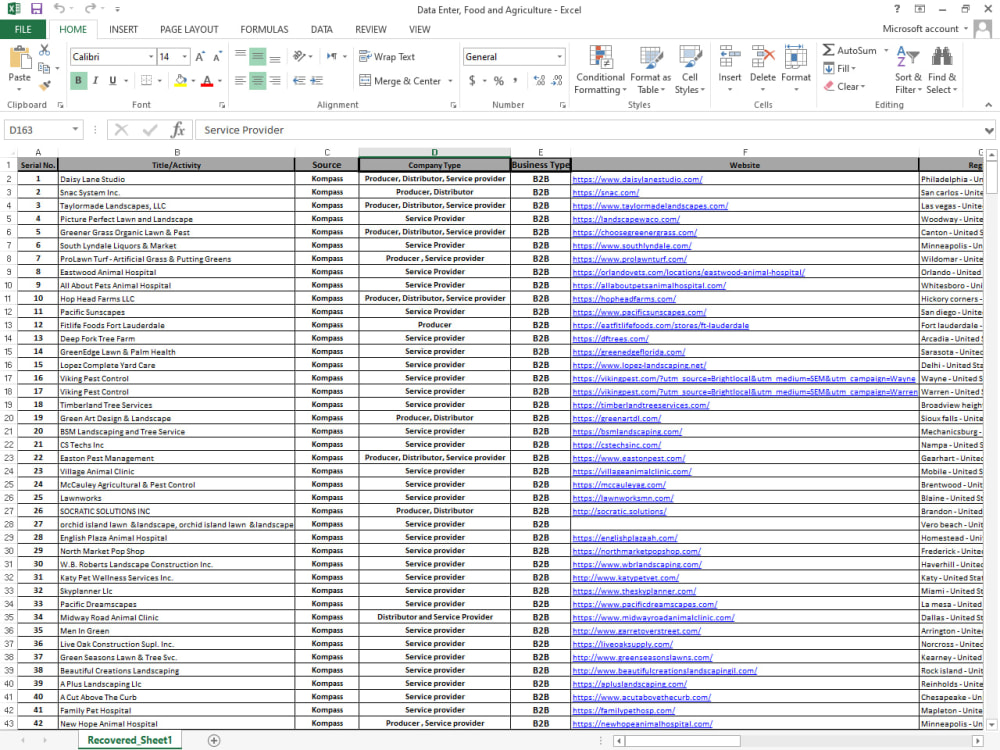The height and width of the screenshot is (750, 1000).
Task: Apply the yellow Fill Color
Action: pyautogui.click(x=180, y=80)
